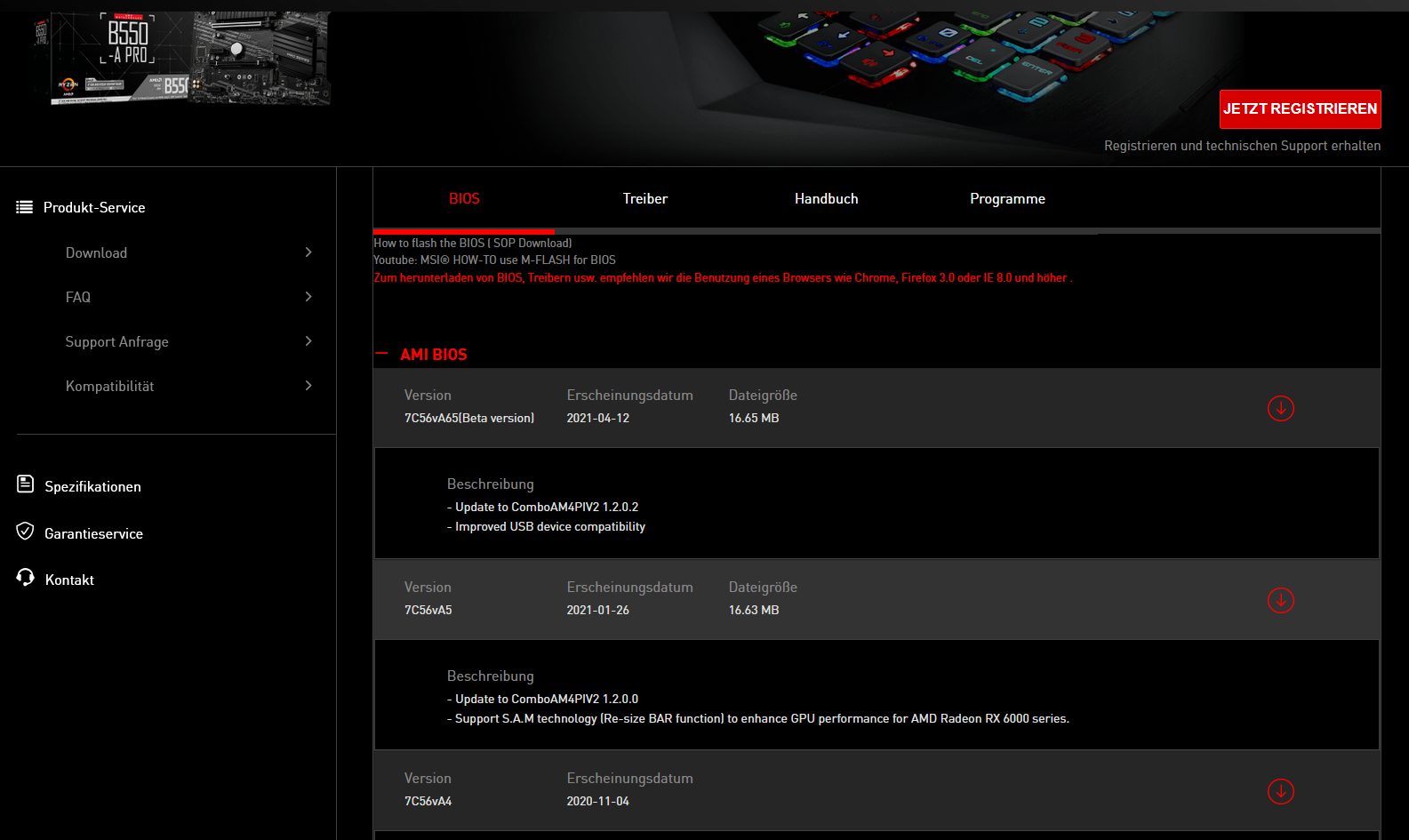The image size is (1409, 840).
Task: Click the Garantieservice shield icon
Action: [x=25, y=532]
